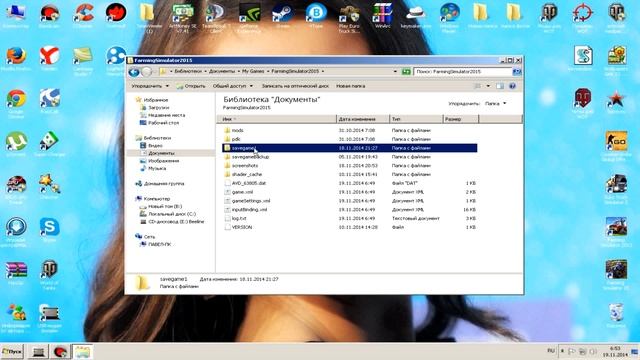The height and width of the screenshot is (360, 640).
Task: Expand the view options dropdown arrow
Action: click(x=488, y=86)
